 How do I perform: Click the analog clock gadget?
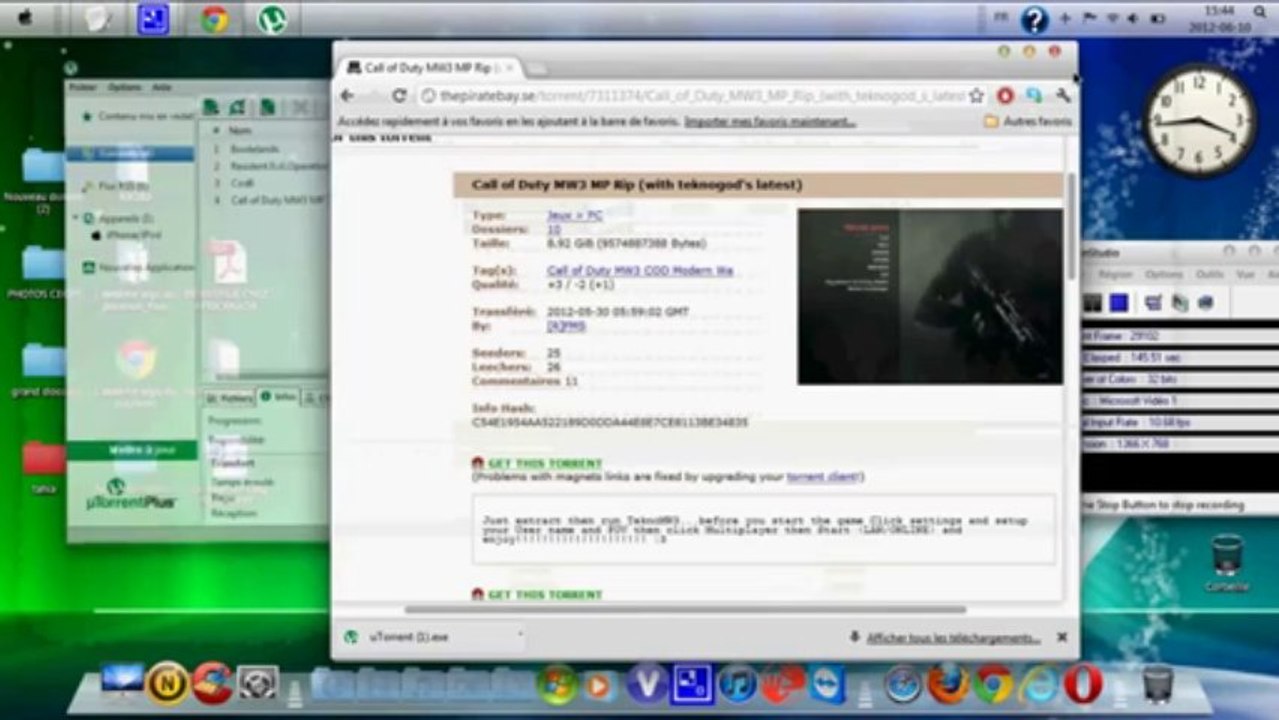tap(1199, 121)
